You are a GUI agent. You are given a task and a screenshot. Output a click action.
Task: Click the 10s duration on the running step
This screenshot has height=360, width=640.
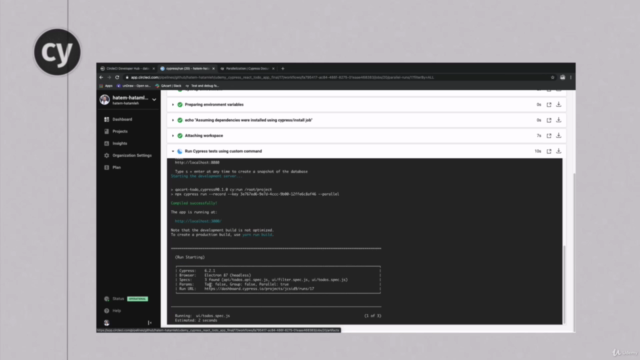[538, 151]
